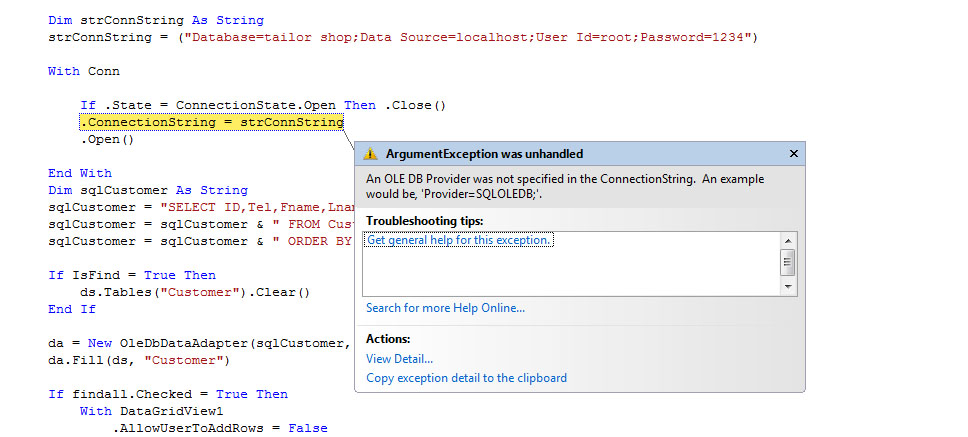Click the "Dim strConnString As String" line
Image resolution: width=968 pixels, height=437 pixels.
tap(155, 20)
